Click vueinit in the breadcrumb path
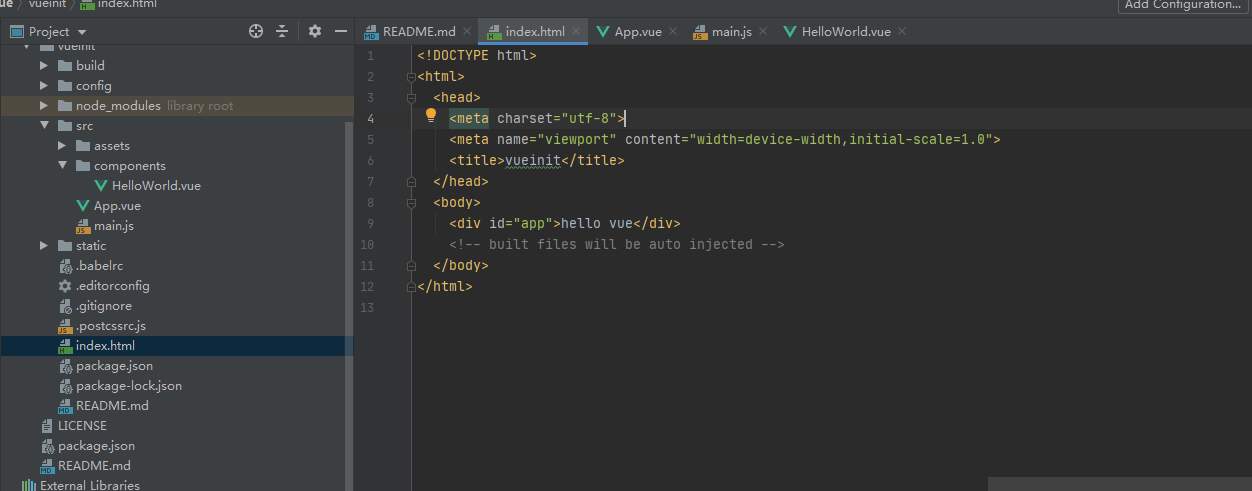The height and width of the screenshot is (491, 1252). pyautogui.click(x=47, y=4)
